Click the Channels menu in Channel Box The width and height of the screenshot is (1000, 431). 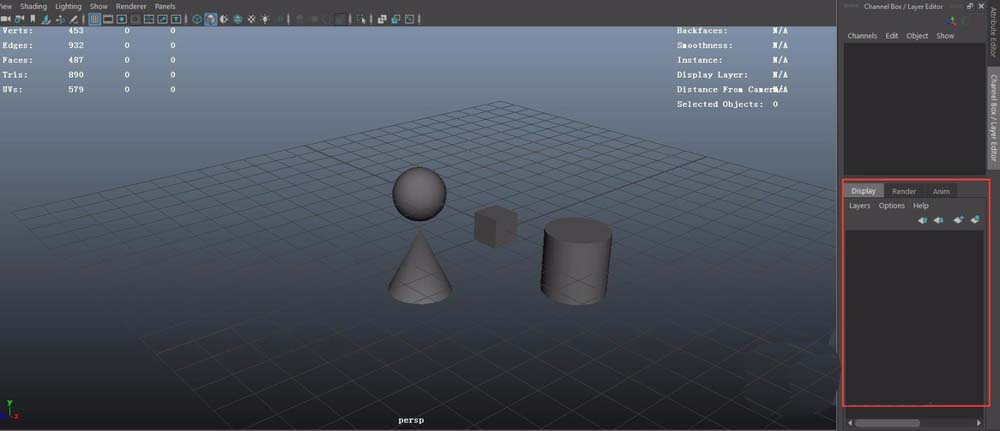coord(862,36)
